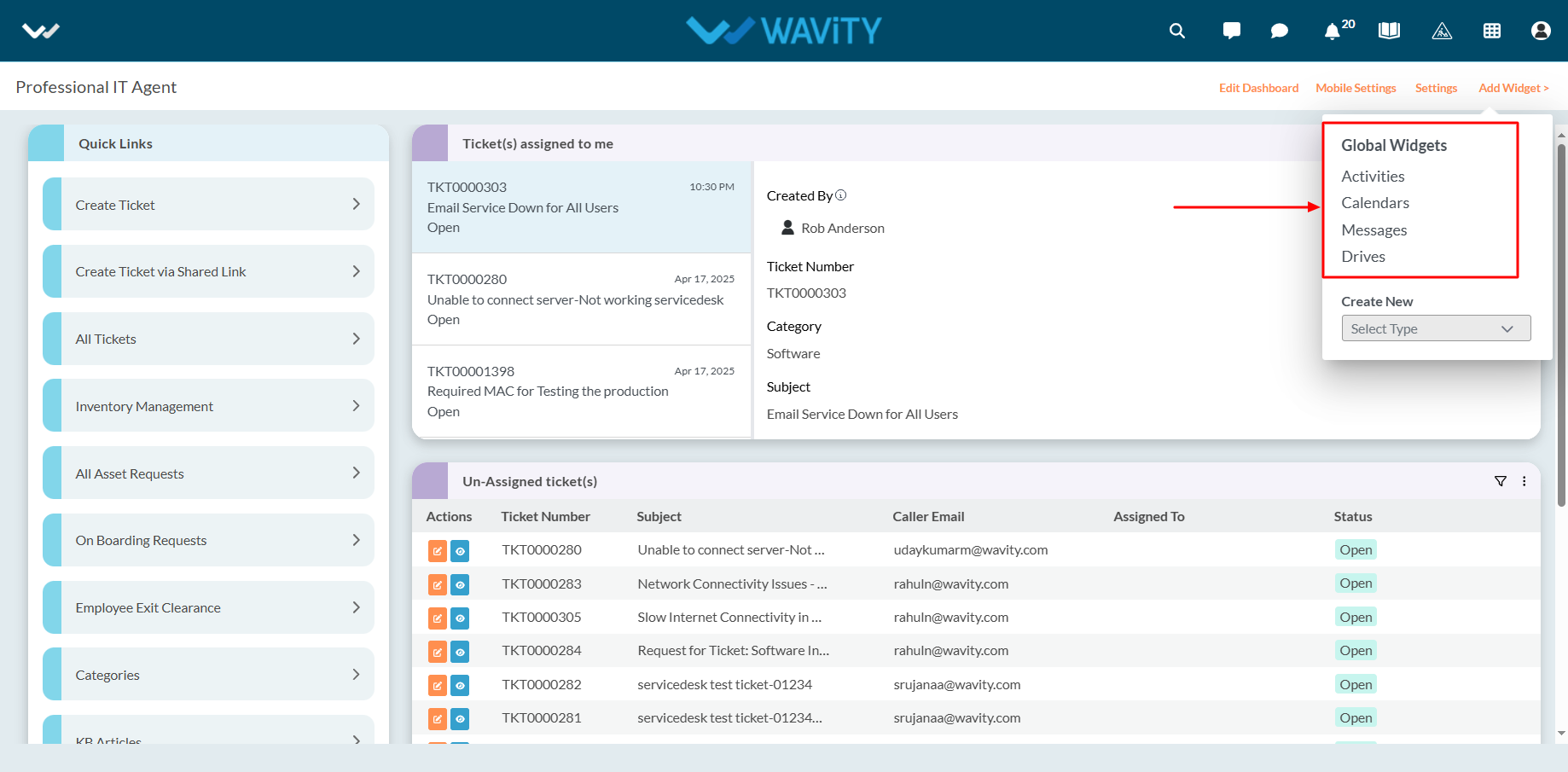Expand the All Tickets chevron

[356, 339]
